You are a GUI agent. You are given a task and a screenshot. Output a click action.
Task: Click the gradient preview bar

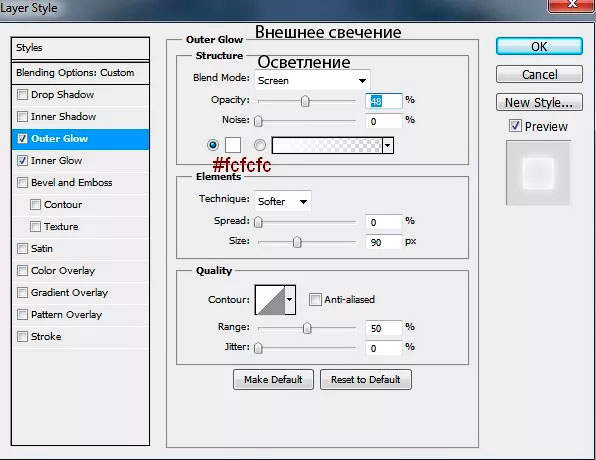point(327,145)
